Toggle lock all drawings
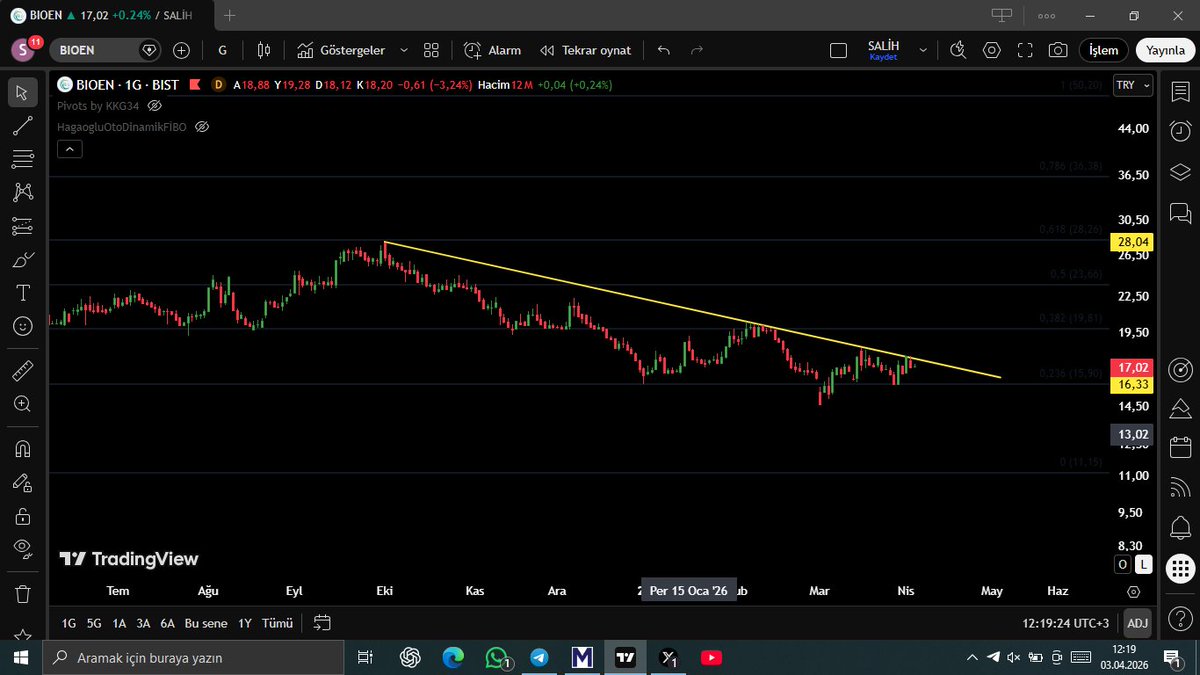The image size is (1200, 675). point(22,516)
